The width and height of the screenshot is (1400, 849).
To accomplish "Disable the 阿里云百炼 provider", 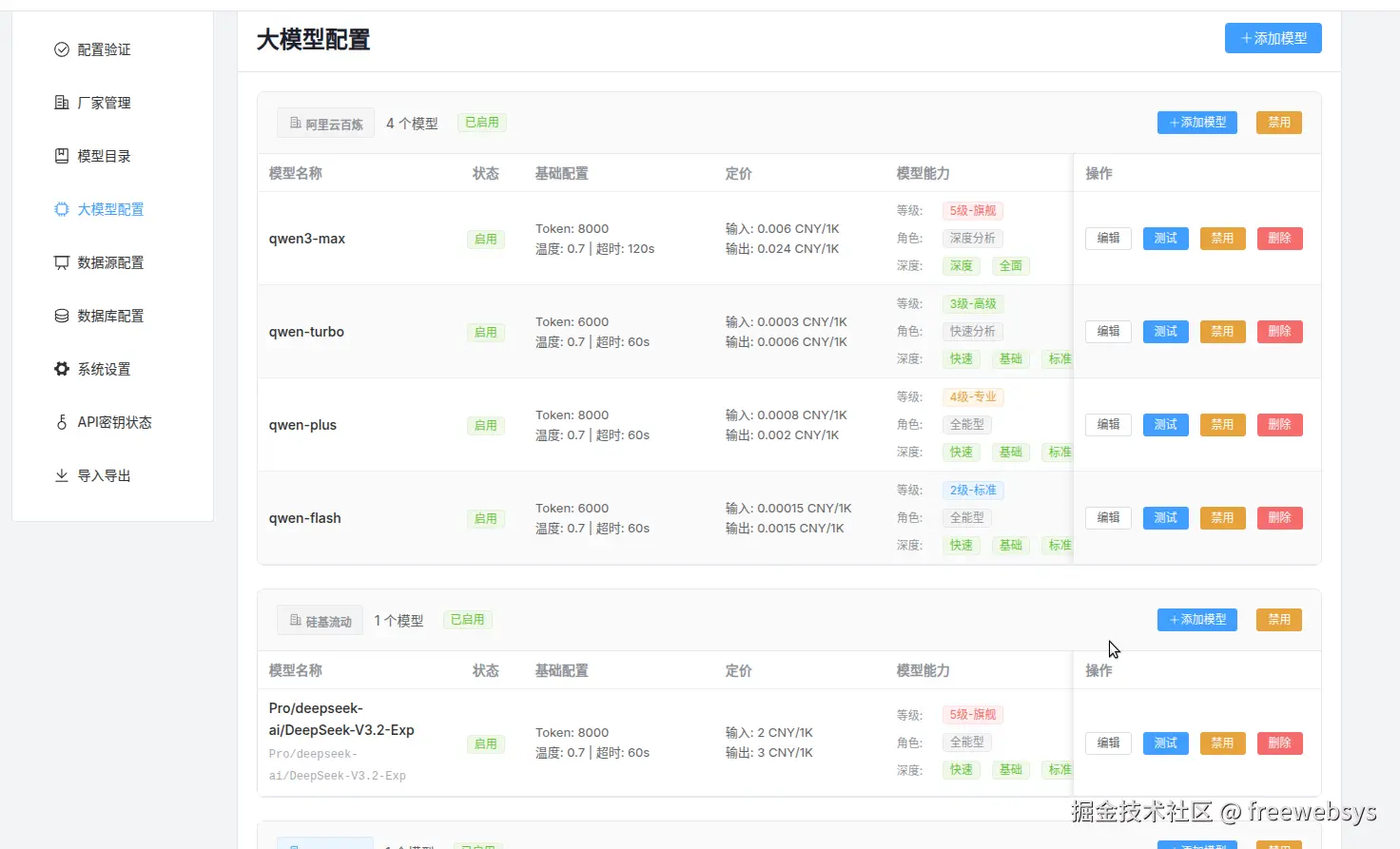I will point(1278,123).
